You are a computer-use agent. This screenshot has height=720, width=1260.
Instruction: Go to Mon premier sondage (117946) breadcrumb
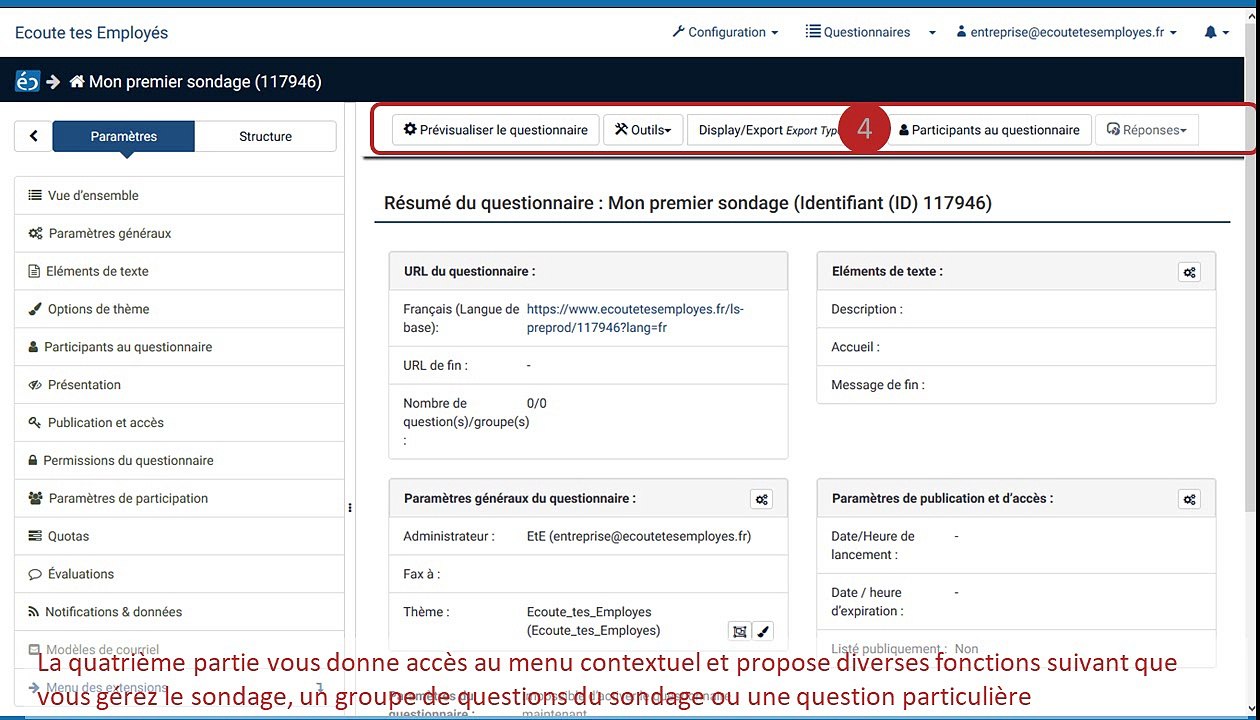point(205,82)
